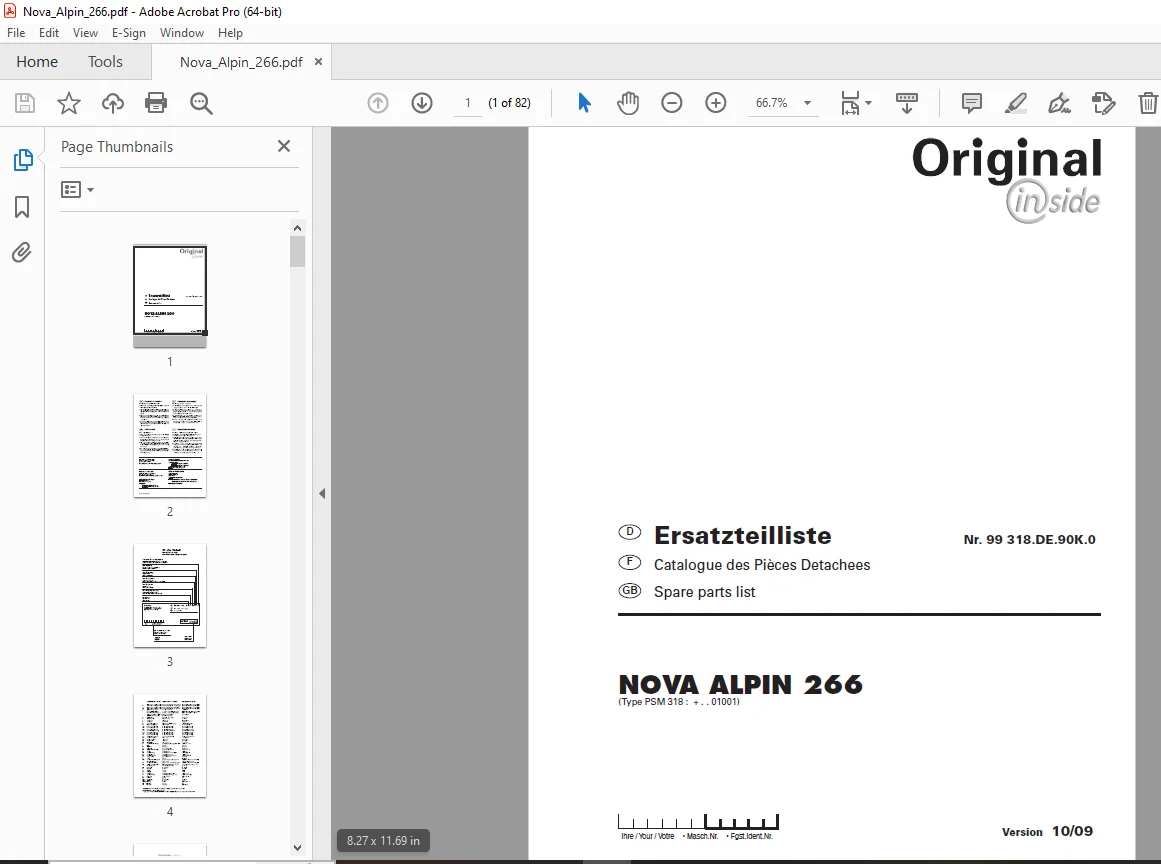Image resolution: width=1161 pixels, height=864 pixels.
Task: Click the 'Ersatzteilliste' heading text
Action: click(743, 535)
